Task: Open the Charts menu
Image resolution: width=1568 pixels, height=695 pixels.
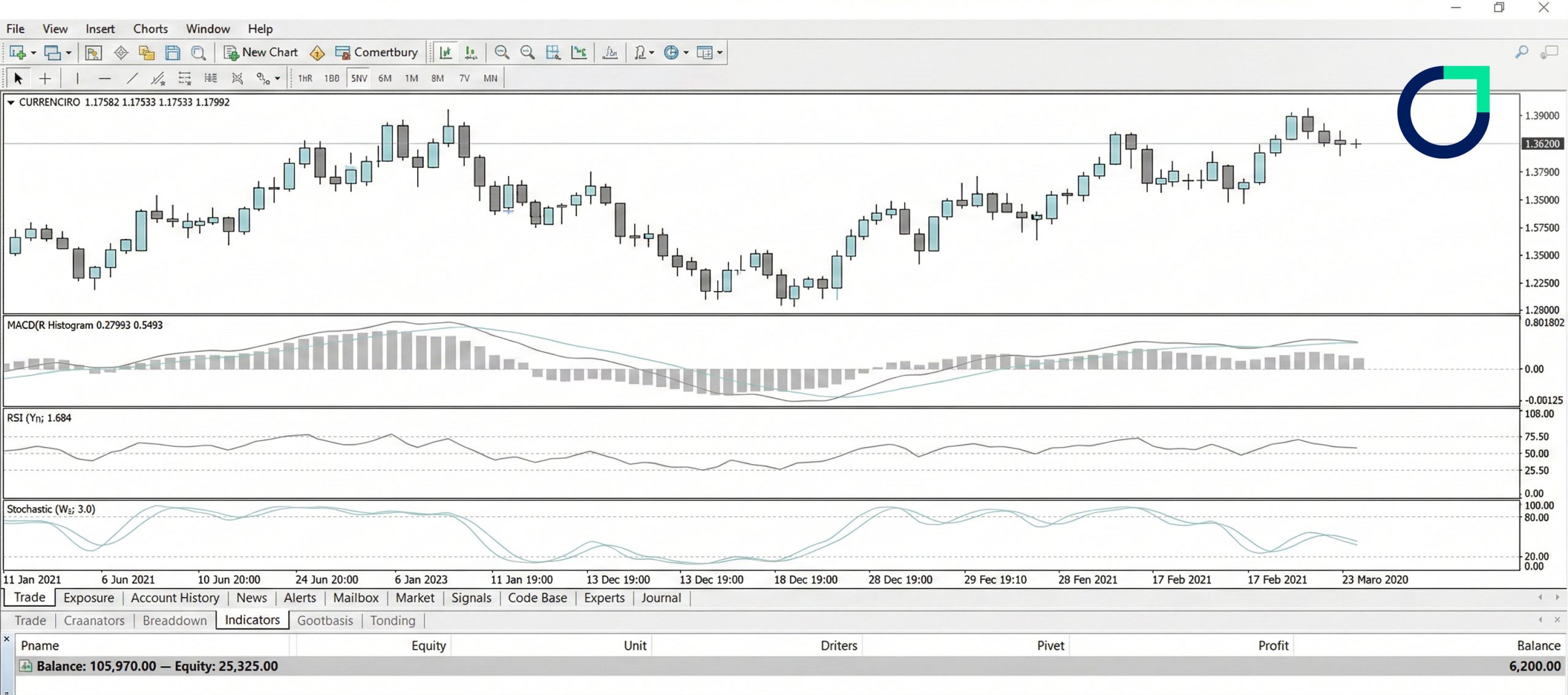Action: (x=150, y=29)
